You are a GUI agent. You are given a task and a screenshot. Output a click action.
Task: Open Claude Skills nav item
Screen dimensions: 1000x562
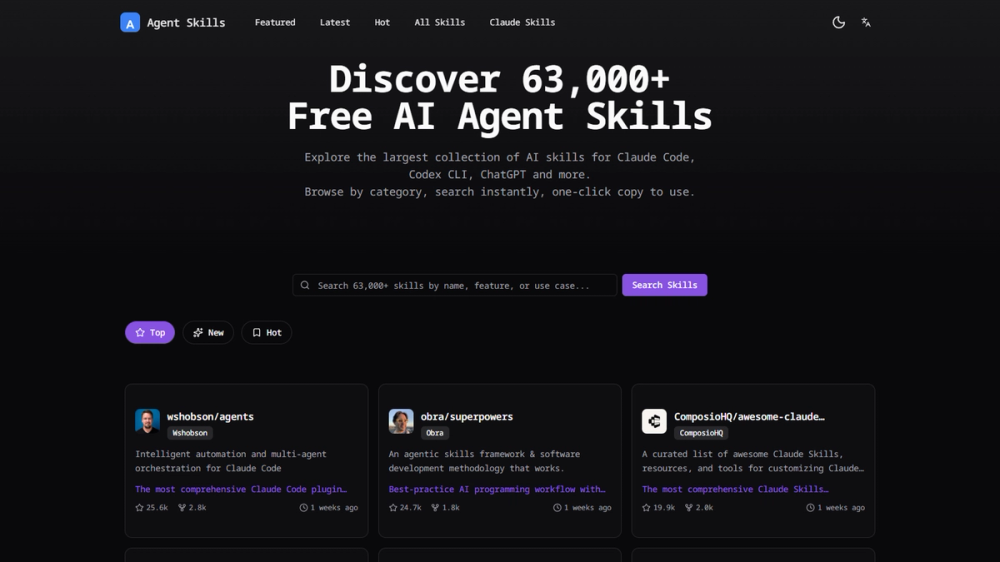click(x=522, y=22)
